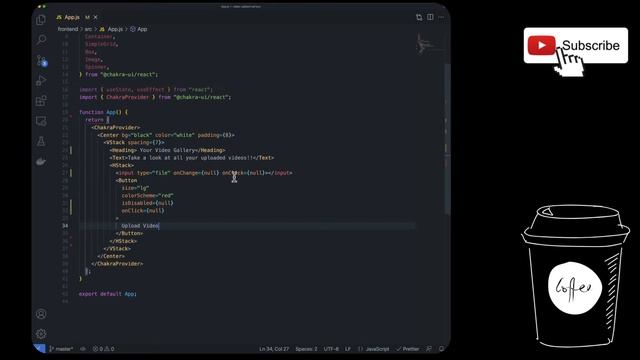The width and height of the screenshot is (640, 360).
Task: Click the 'isDisabled={null}' line
Action: coord(147,203)
